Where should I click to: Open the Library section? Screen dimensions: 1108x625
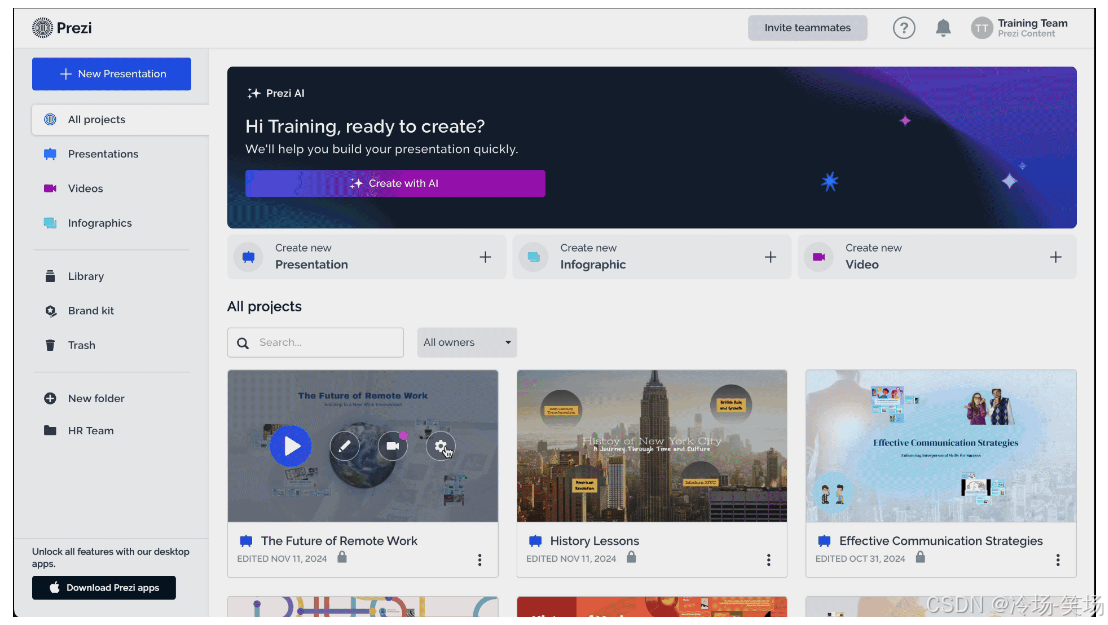[x=86, y=276]
